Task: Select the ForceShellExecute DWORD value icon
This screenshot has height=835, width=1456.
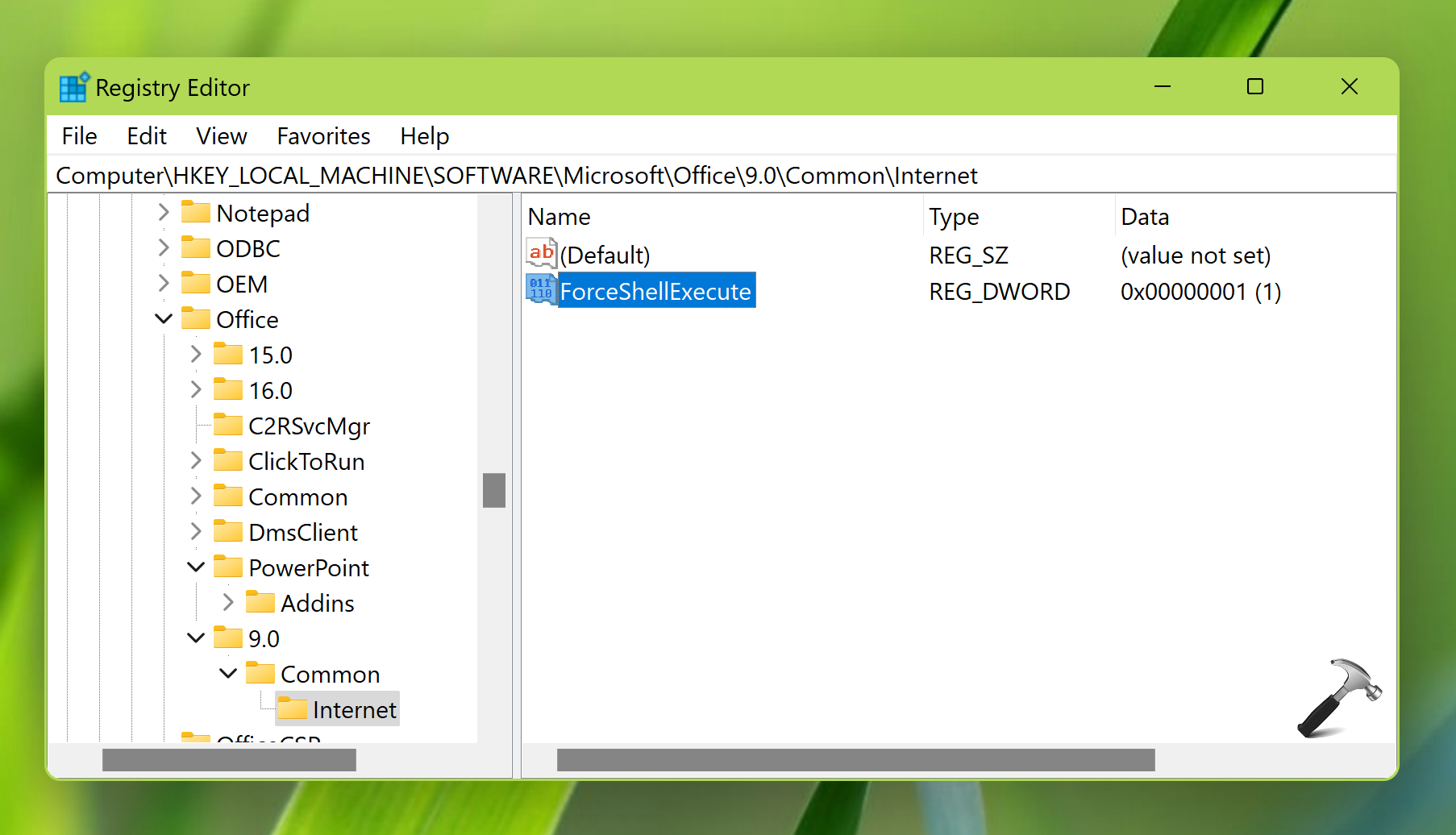Action: coord(541,290)
